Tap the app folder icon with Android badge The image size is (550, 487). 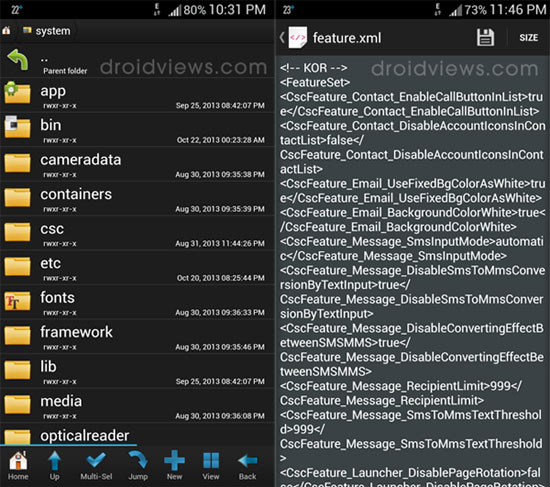click(x=17, y=92)
